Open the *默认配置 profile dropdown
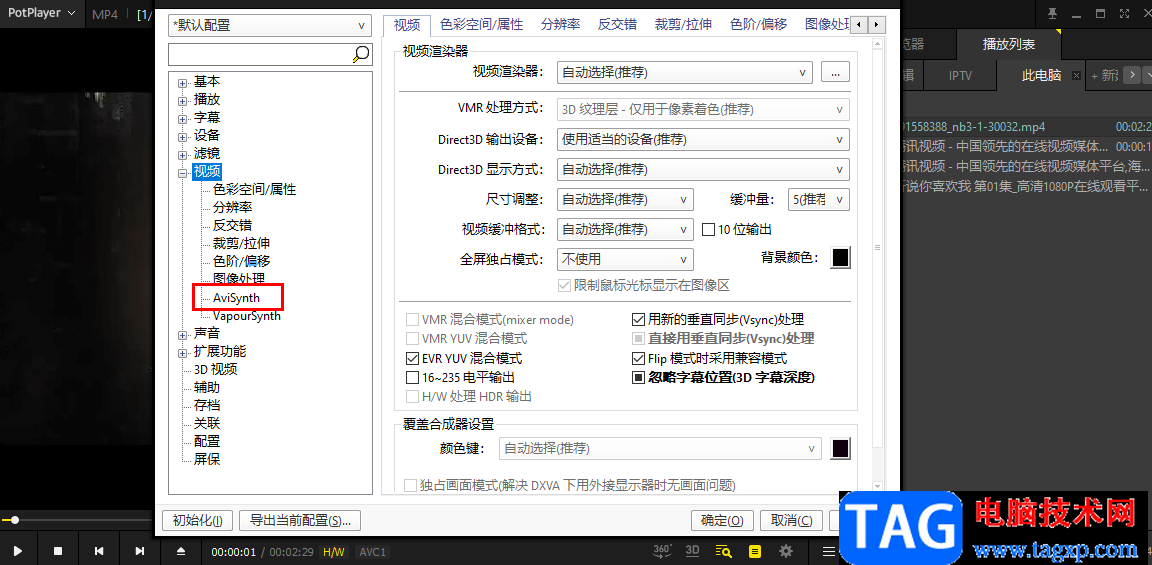This screenshot has width=1152, height=565. pyautogui.click(x=269, y=25)
